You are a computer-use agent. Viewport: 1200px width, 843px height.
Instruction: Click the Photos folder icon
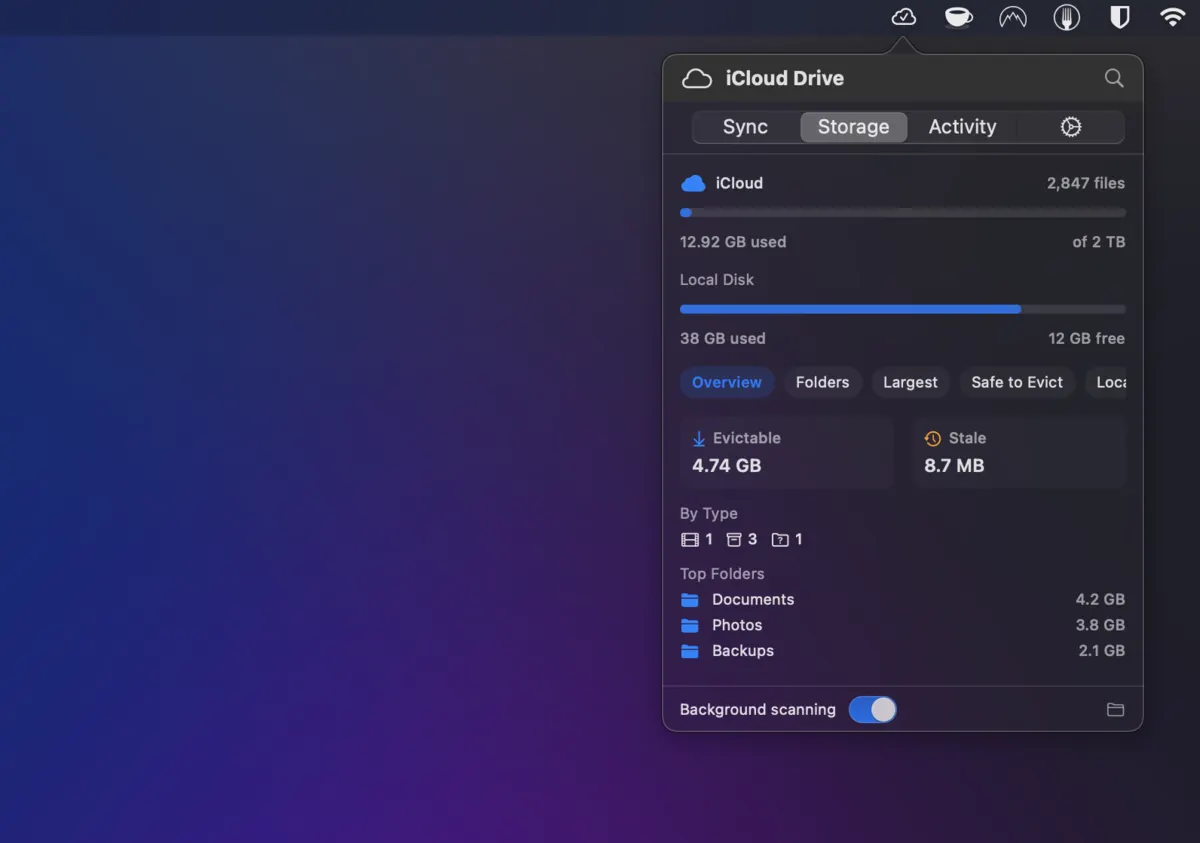click(x=690, y=626)
